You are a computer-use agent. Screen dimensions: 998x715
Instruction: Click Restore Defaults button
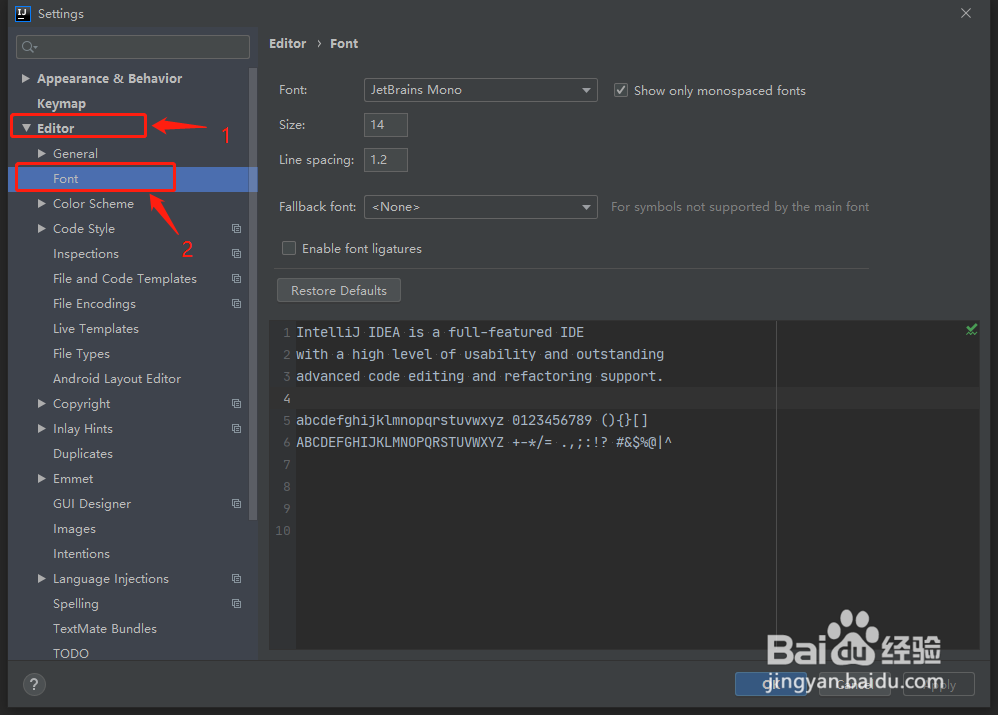point(339,290)
